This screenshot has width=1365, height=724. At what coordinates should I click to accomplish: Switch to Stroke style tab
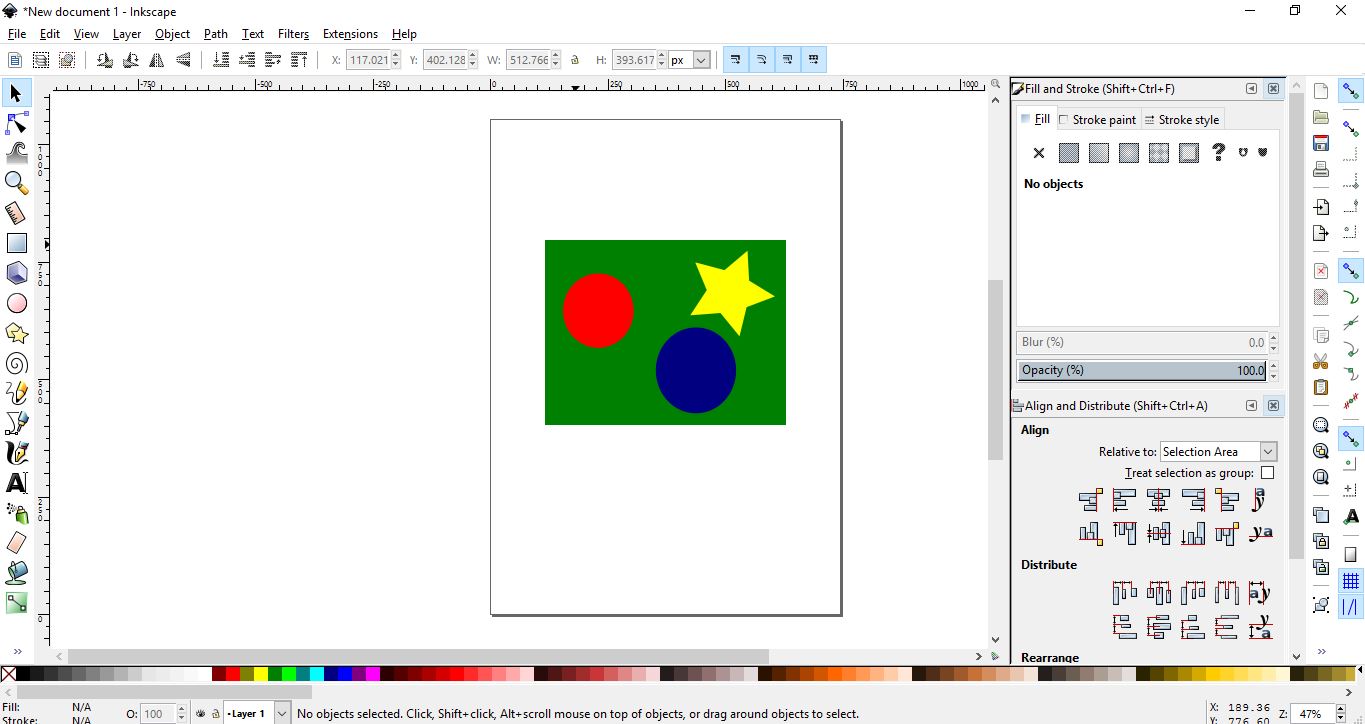[x=1181, y=120]
